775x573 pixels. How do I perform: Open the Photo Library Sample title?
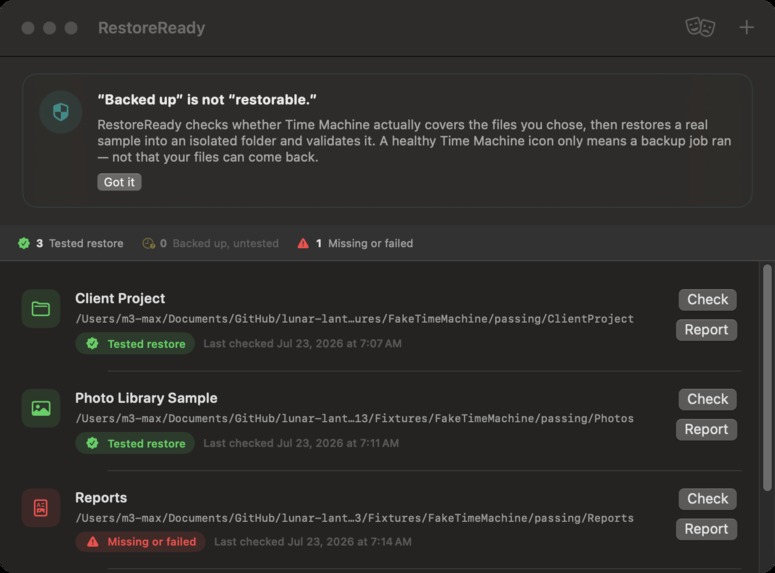point(146,398)
